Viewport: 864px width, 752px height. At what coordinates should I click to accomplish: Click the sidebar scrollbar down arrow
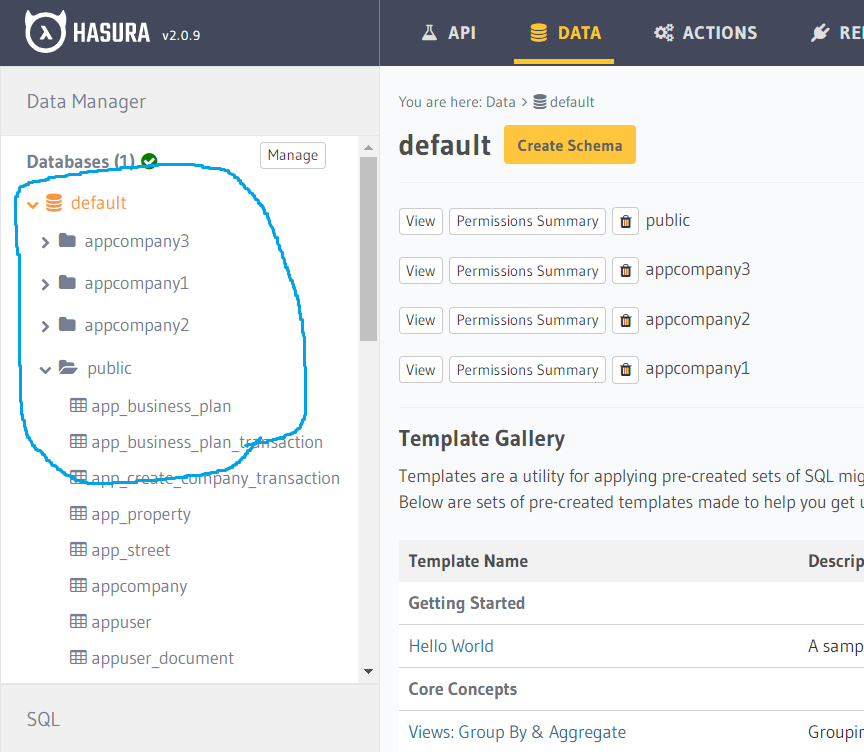[369, 671]
